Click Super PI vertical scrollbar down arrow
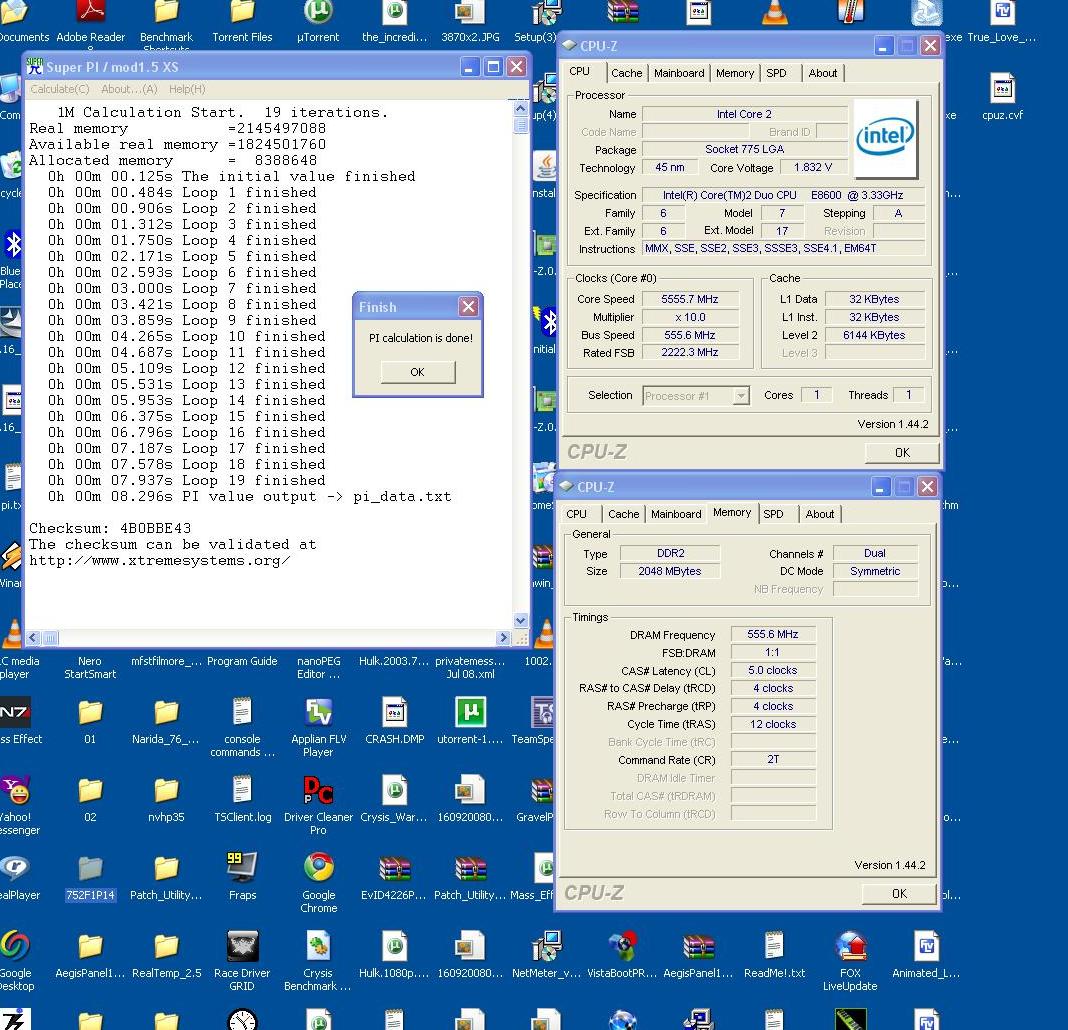 [x=520, y=621]
